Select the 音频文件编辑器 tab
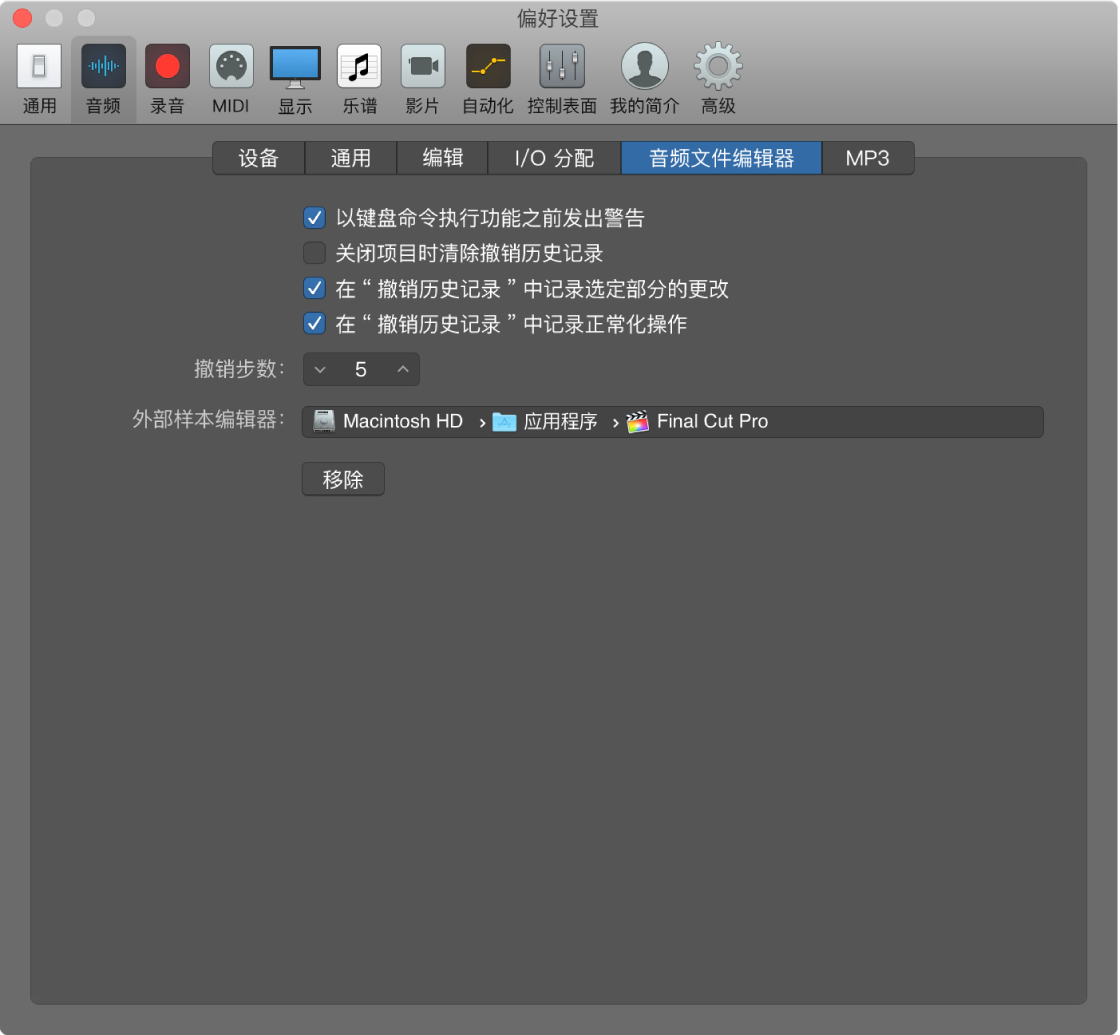This screenshot has width=1120, height=1035. click(721, 158)
